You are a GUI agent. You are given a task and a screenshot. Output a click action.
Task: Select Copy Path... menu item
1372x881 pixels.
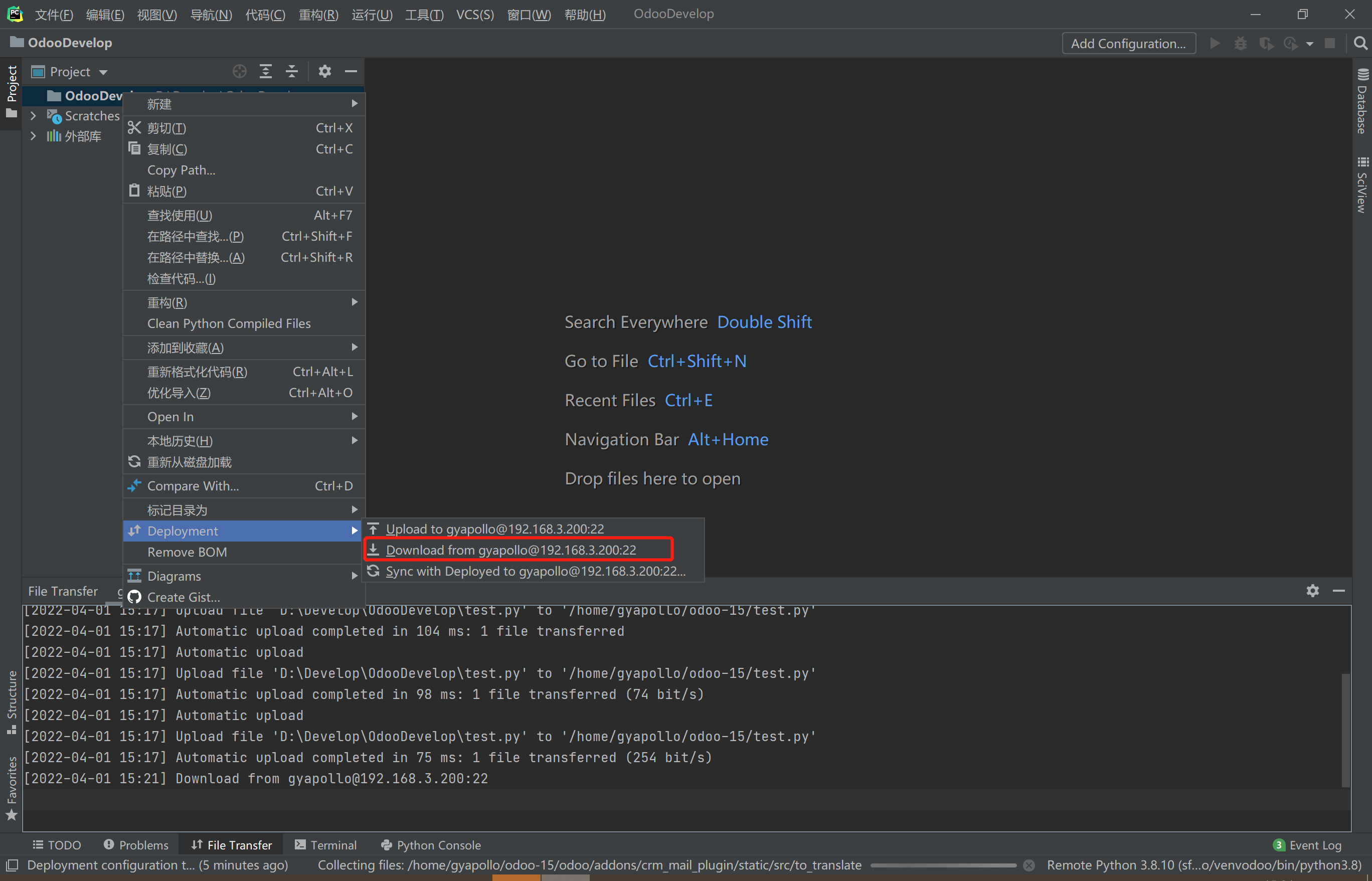[244, 170]
